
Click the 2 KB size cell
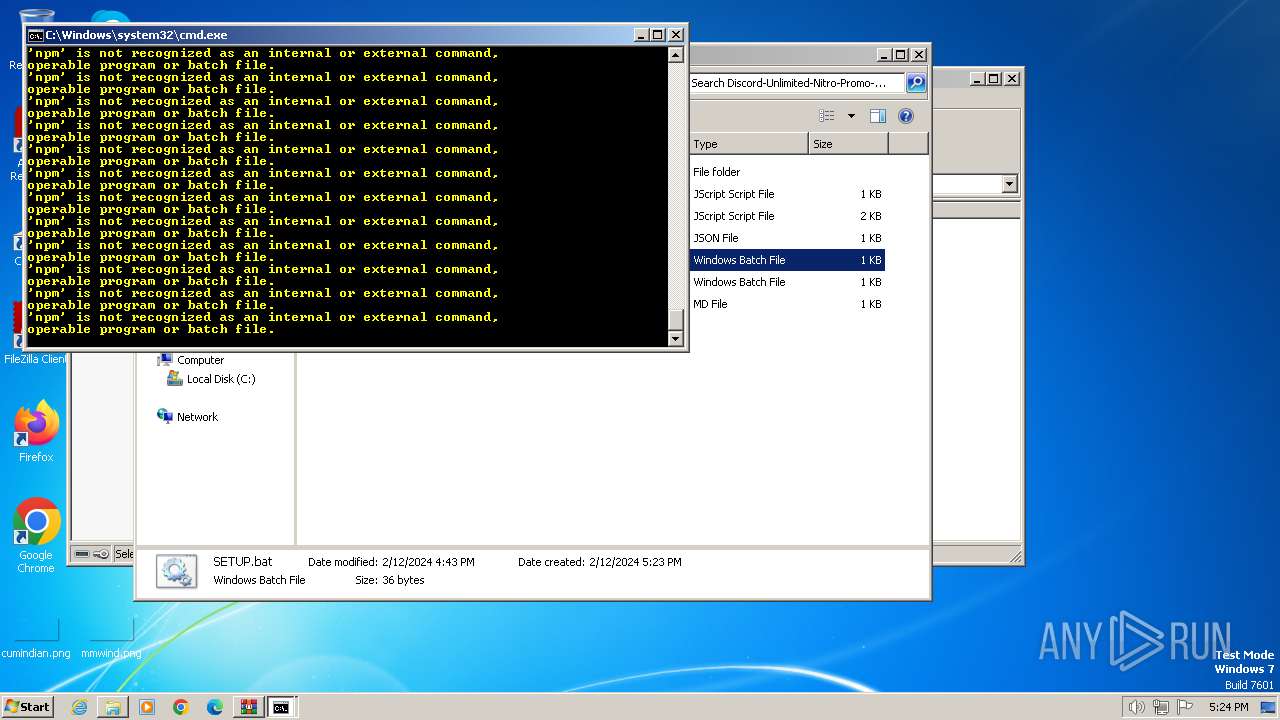point(871,216)
